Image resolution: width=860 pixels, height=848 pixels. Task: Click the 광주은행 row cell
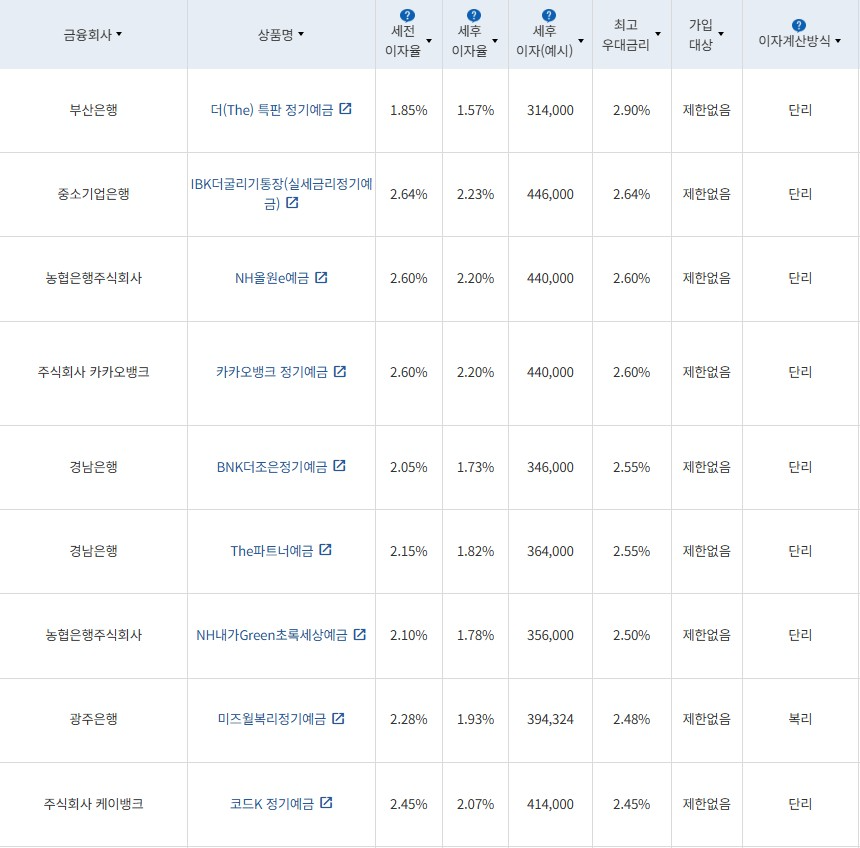point(94,719)
